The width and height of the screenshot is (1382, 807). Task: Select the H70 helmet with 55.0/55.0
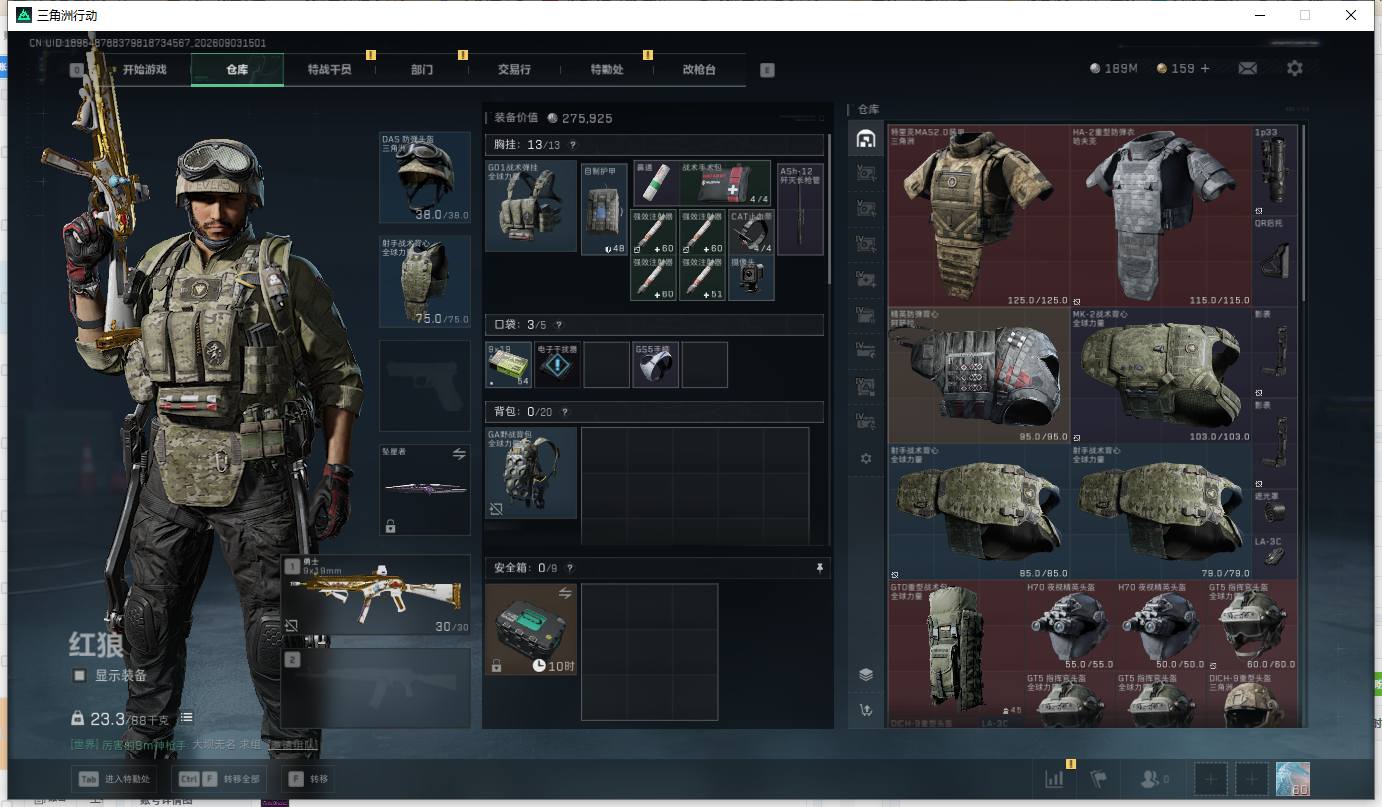point(1070,626)
